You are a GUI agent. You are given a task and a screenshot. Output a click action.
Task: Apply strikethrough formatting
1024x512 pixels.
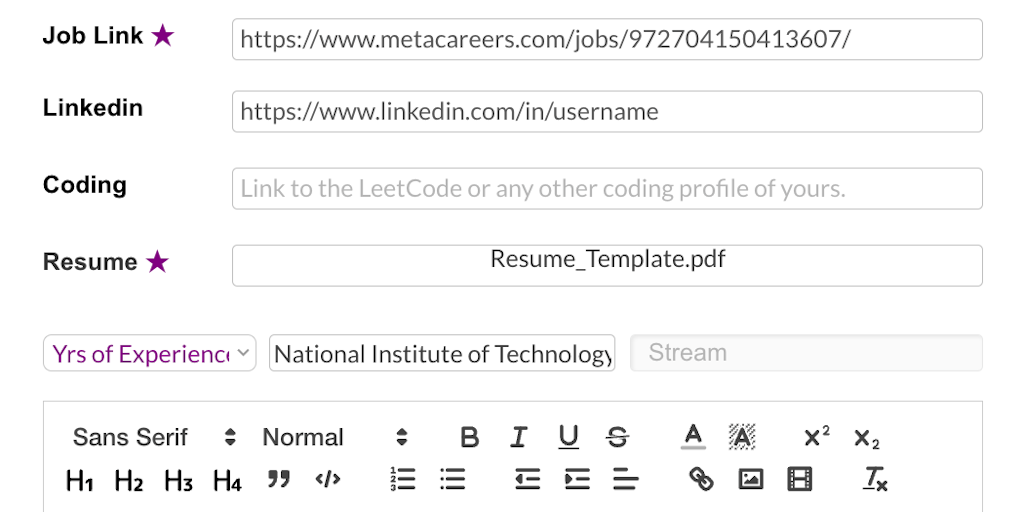coord(618,437)
